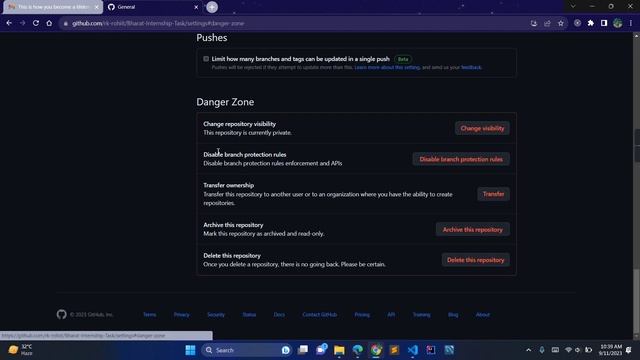Click the Beta label next to push limit
The image size is (640, 360).
(403, 59)
